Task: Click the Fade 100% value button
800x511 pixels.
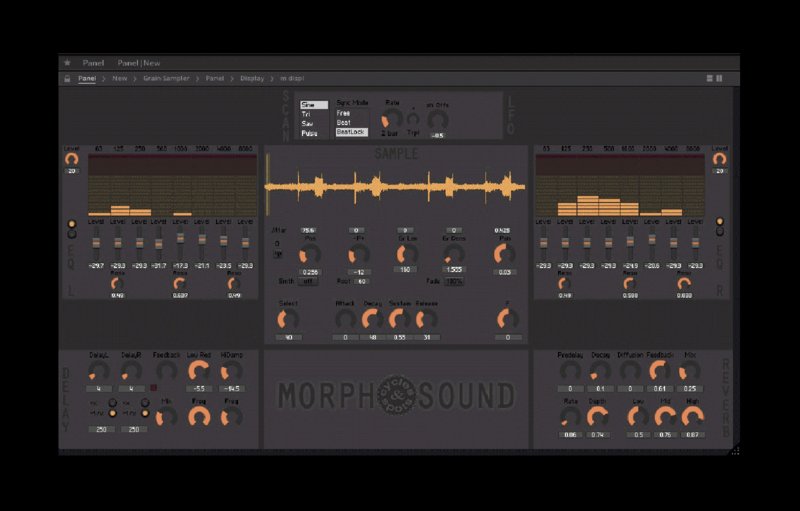Action: click(x=454, y=282)
